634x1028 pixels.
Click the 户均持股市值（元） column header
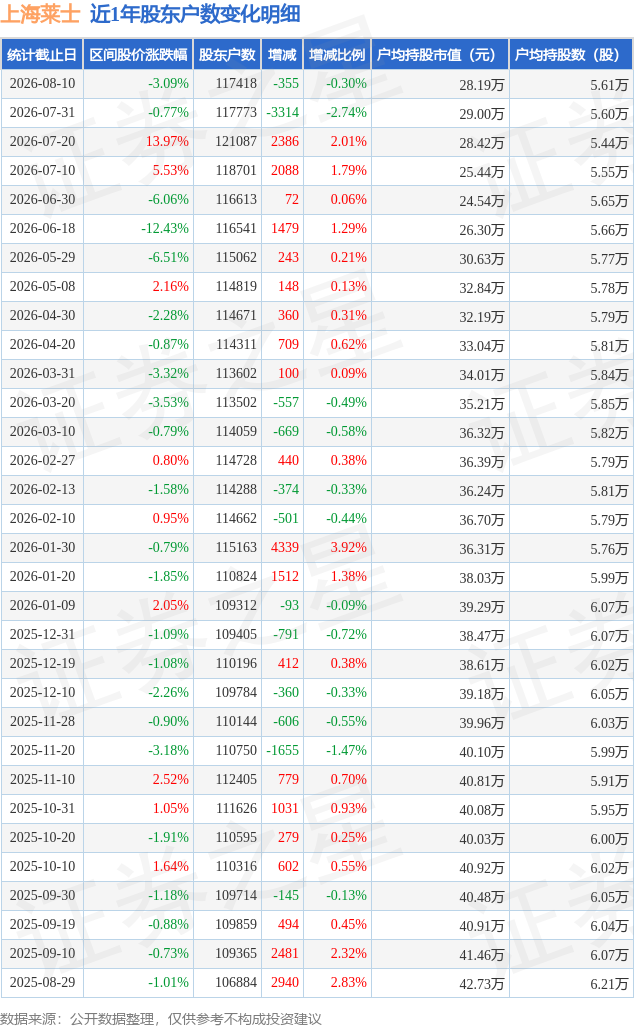pyautogui.click(x=440, y=55)
